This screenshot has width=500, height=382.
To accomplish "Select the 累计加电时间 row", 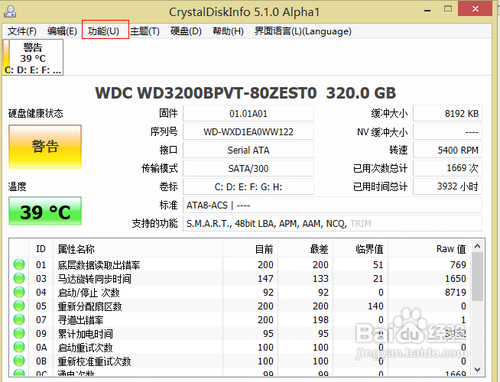I will pos(240,334).
